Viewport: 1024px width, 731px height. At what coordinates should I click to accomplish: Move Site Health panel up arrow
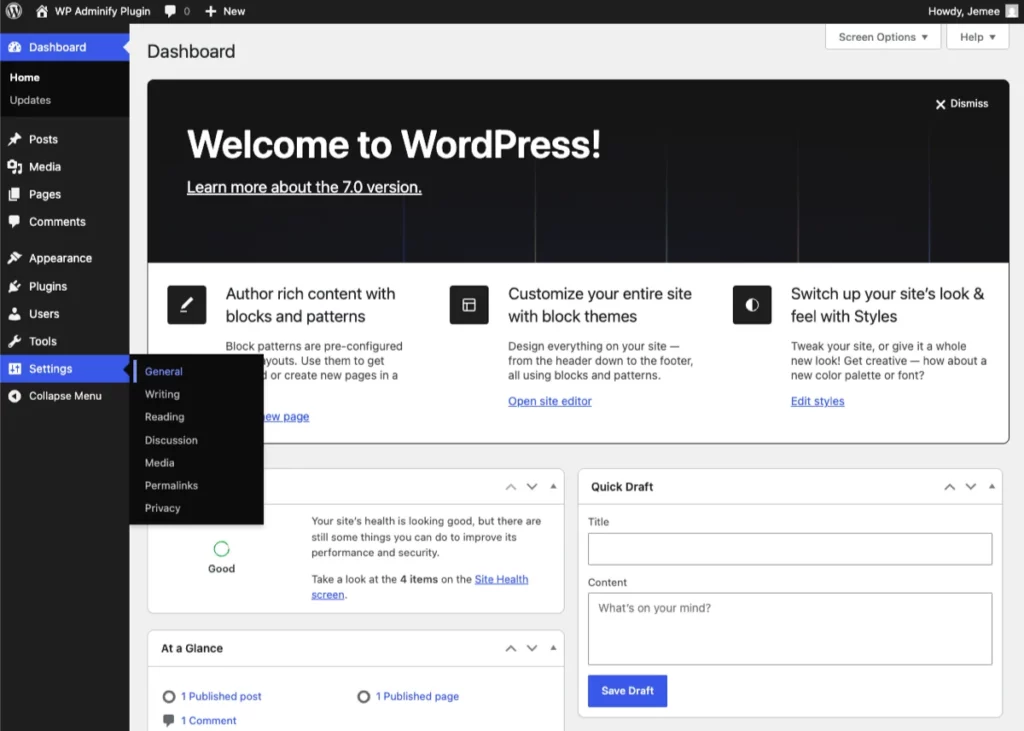click(511, 487)
